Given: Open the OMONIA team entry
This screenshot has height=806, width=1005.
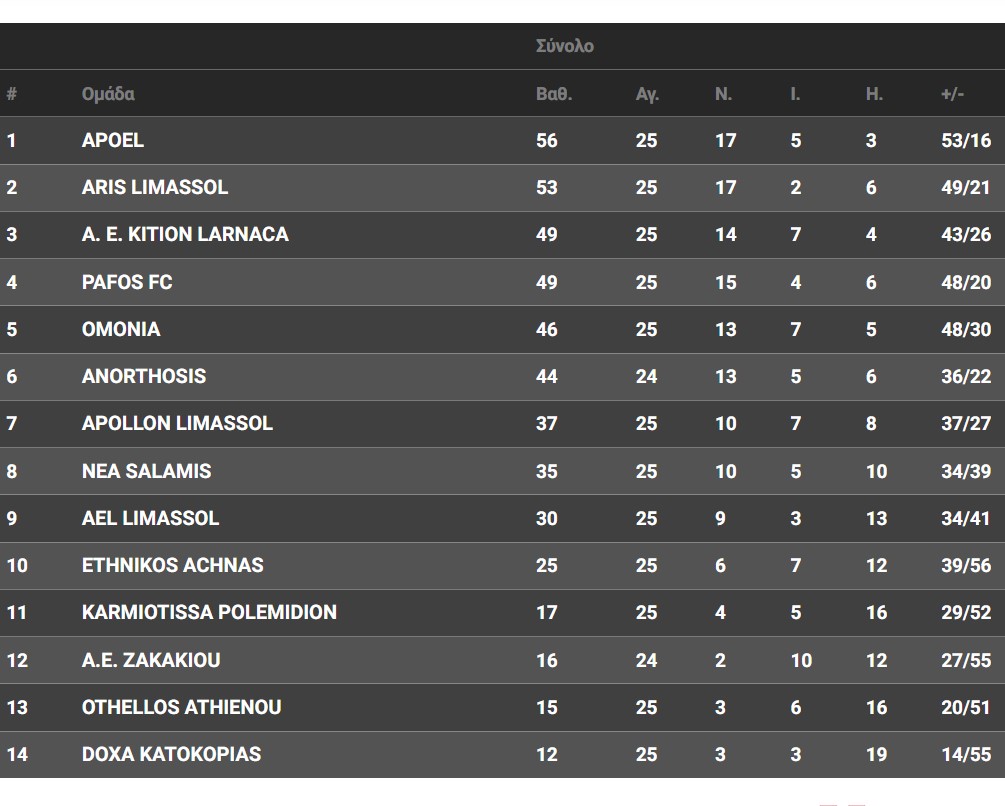Looking at the screenshot, I should point(121,329).
